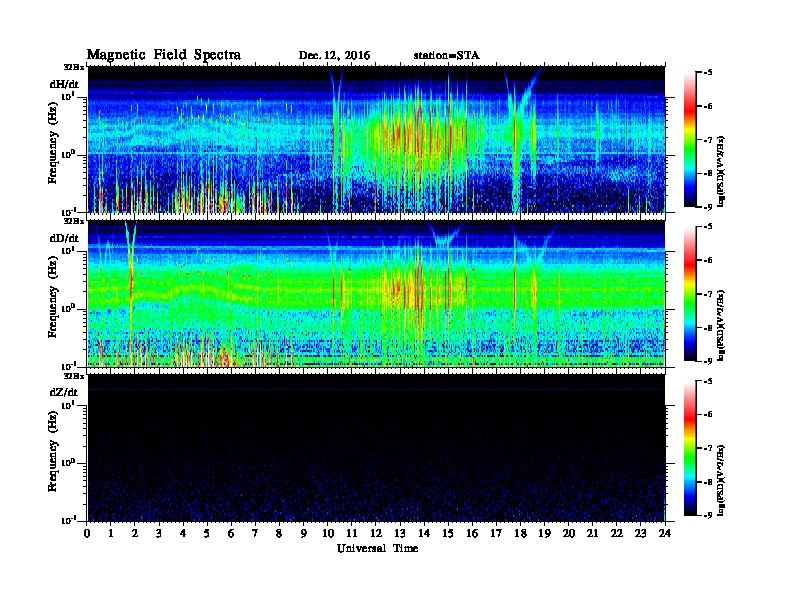Click the "-6" tick on dD/dt color bar
Viewport: 792px width, 612px height.
pyautogui.click(x=708, y=260)
